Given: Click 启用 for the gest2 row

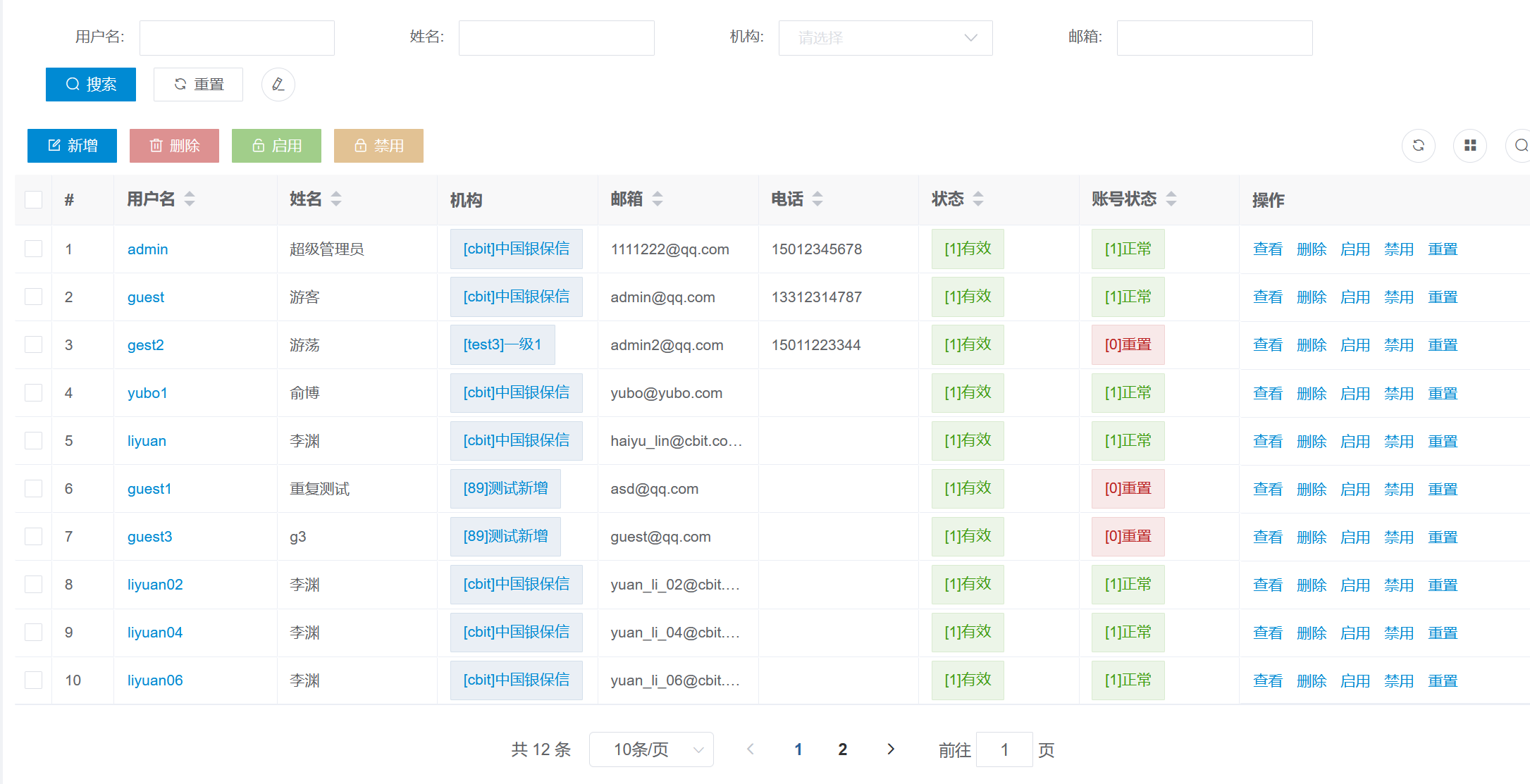Looking at the screenshot, I should (x=1355, y=345).
